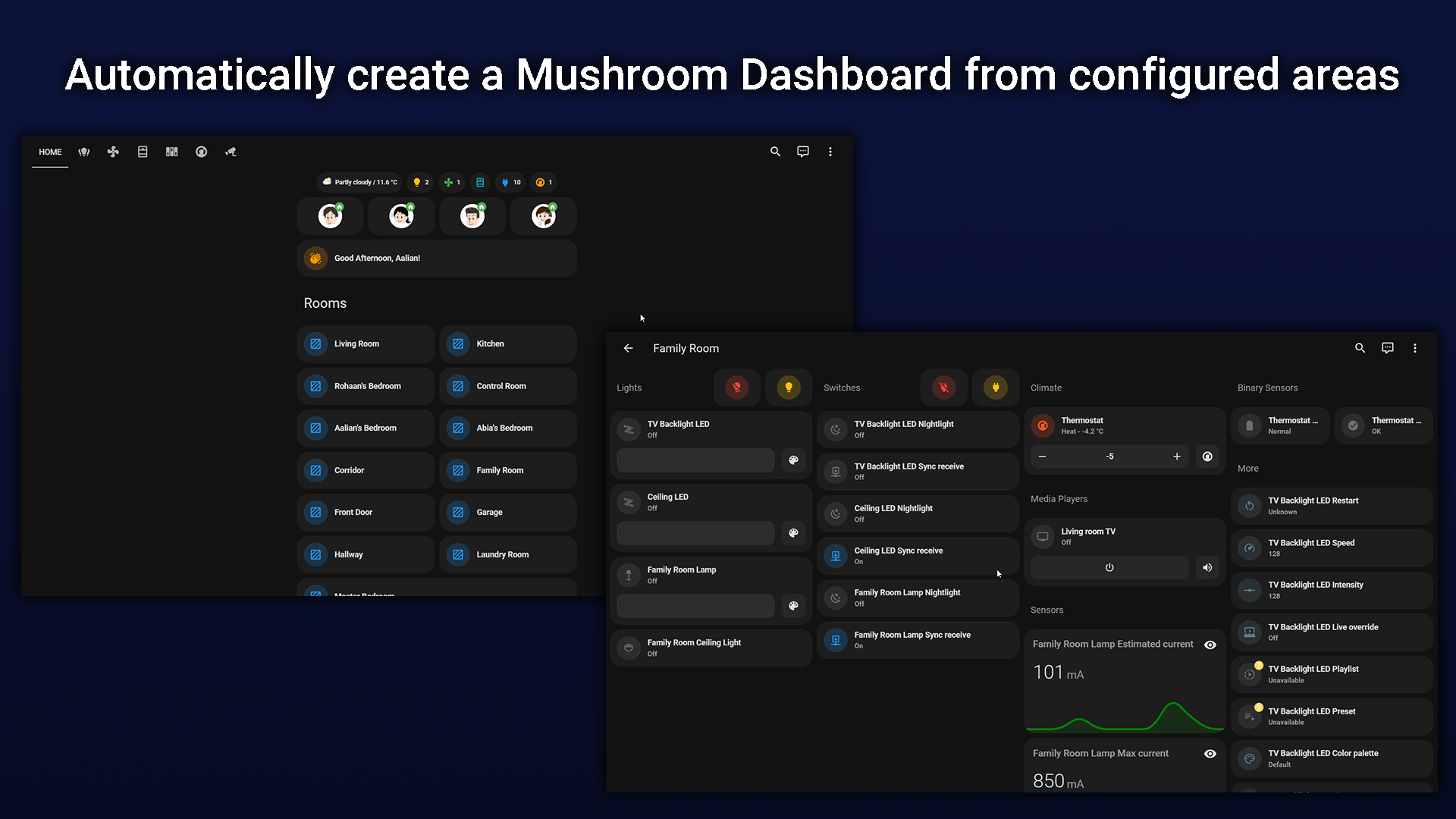Click the Family Room Lamp color palette icon
This screenshot has height=819, width=1456.
(793, 606)
